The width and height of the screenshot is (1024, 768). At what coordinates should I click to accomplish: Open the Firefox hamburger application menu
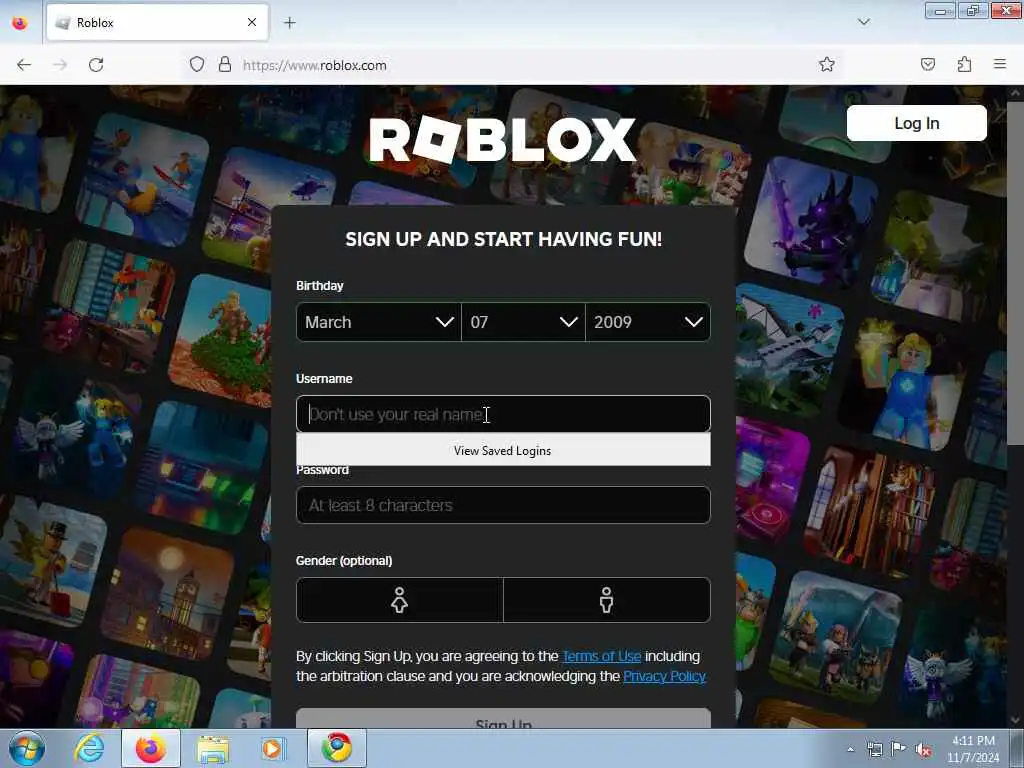[x=1000, y=64]
